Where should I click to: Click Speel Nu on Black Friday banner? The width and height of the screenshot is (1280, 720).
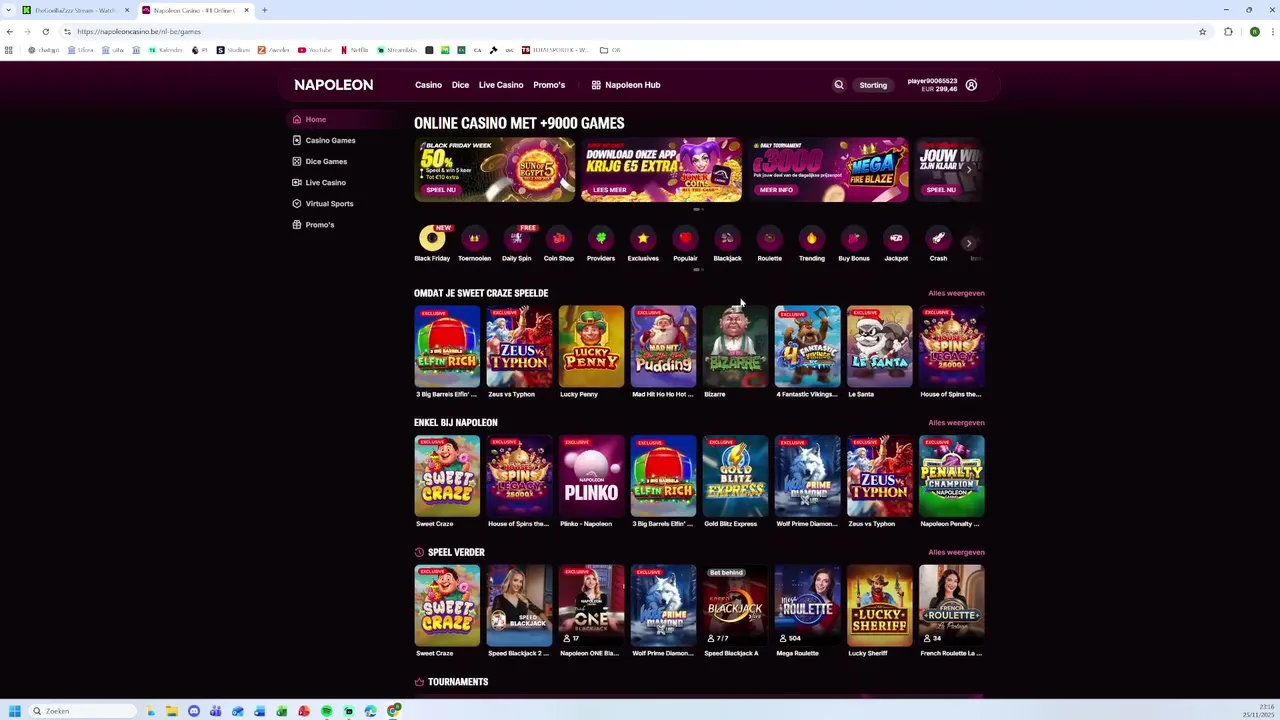pos(441,190)
